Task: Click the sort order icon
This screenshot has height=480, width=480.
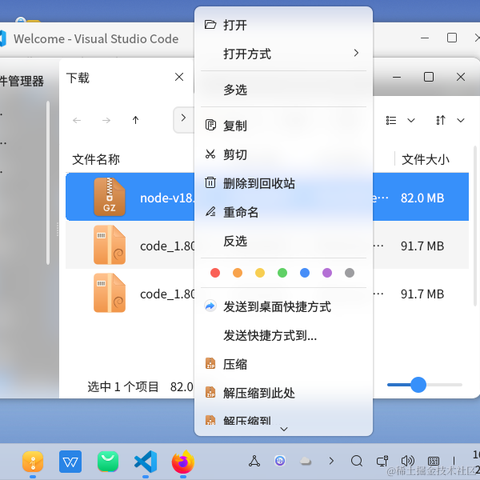Action: [x=441, y=120]
